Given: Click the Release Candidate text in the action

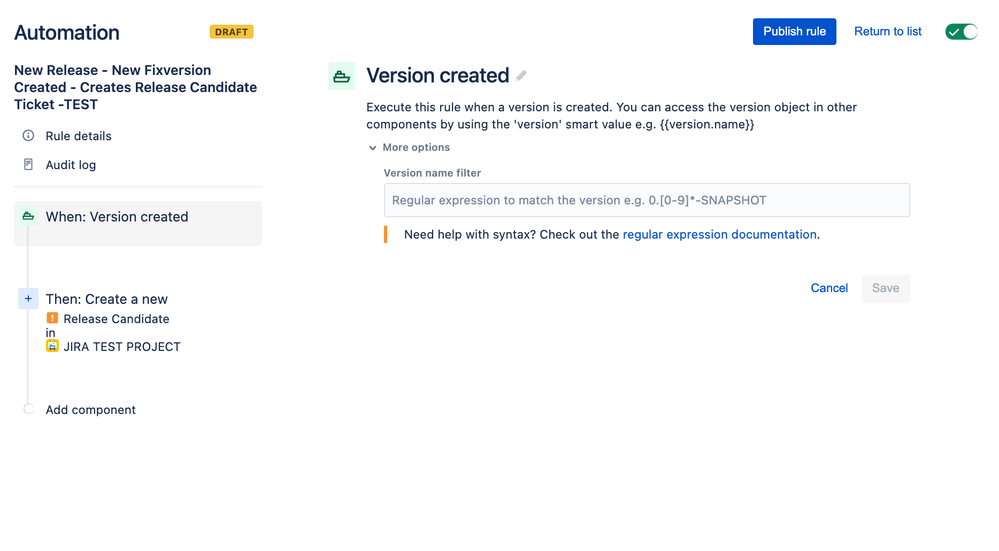Looking at the screenshot, I should click(116, 318).
